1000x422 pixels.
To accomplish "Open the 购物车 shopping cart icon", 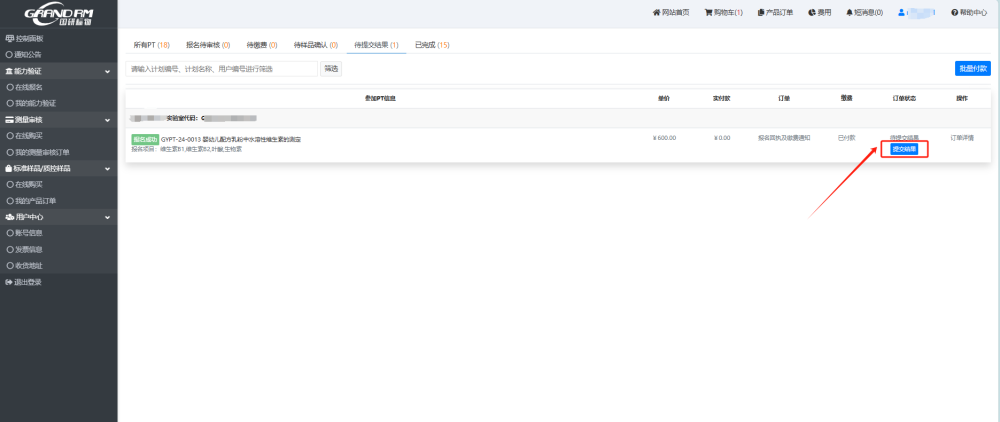I will (708, 13).
